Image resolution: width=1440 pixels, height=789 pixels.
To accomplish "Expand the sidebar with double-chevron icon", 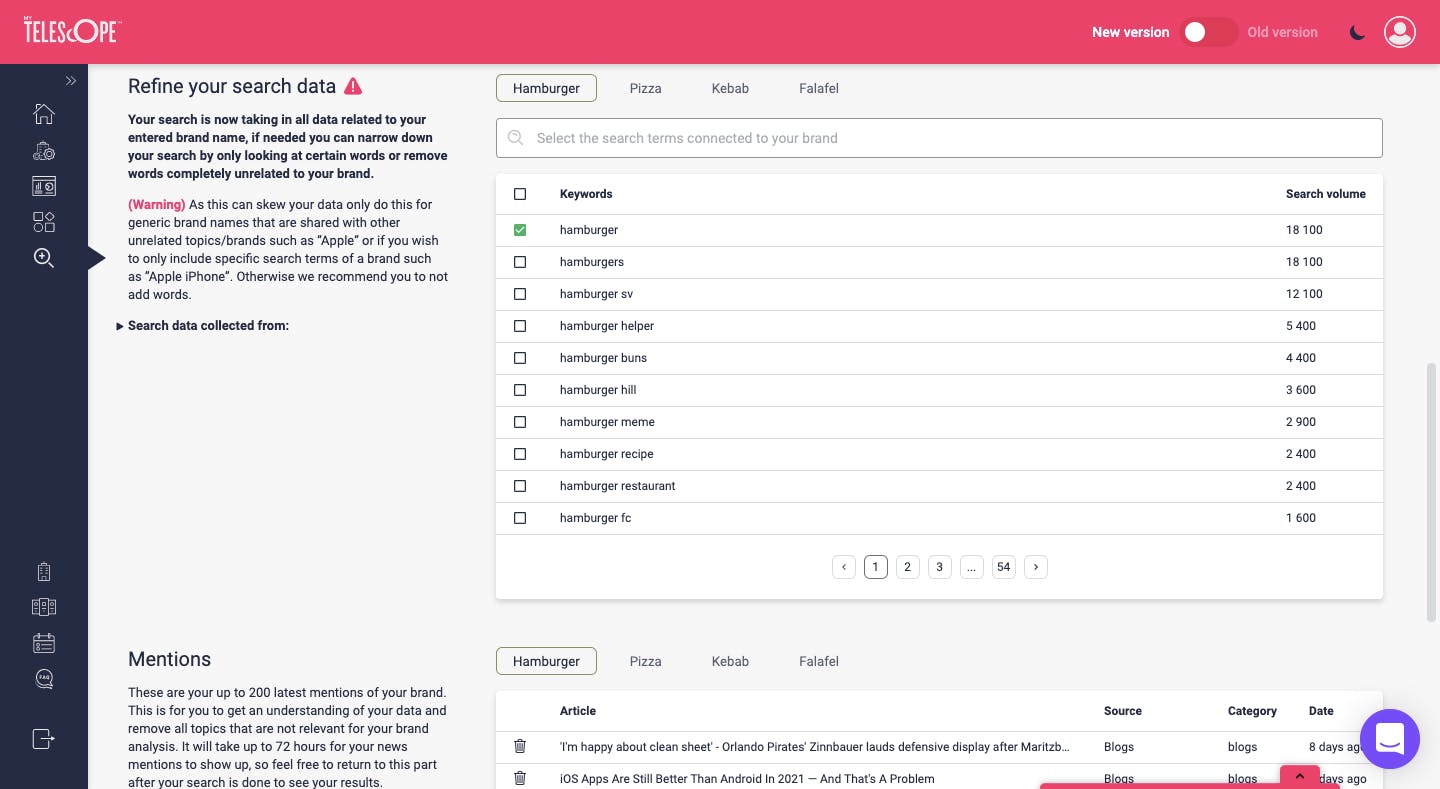I will point(71,81).
